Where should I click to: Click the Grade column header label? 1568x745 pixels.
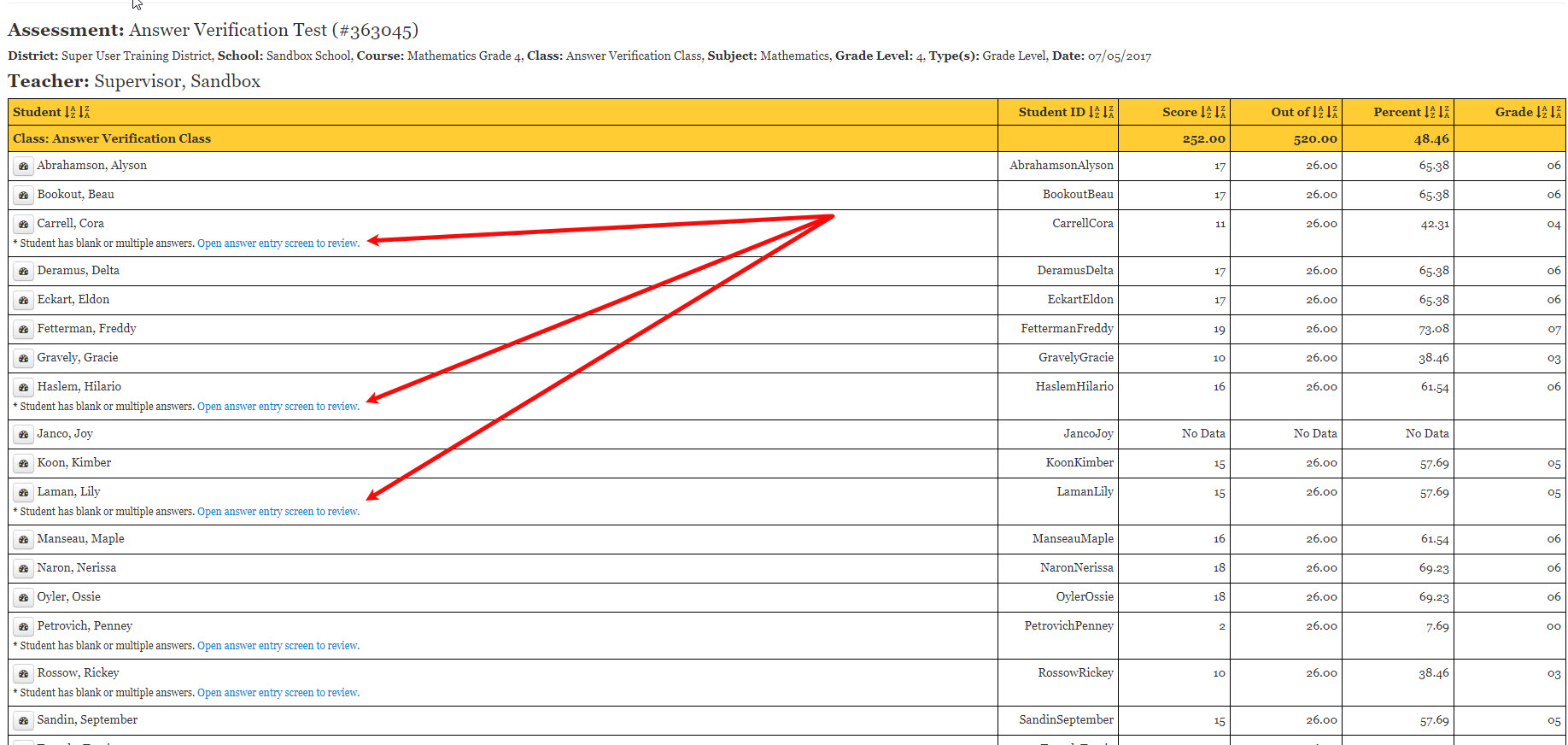[x=1514, y=112]
